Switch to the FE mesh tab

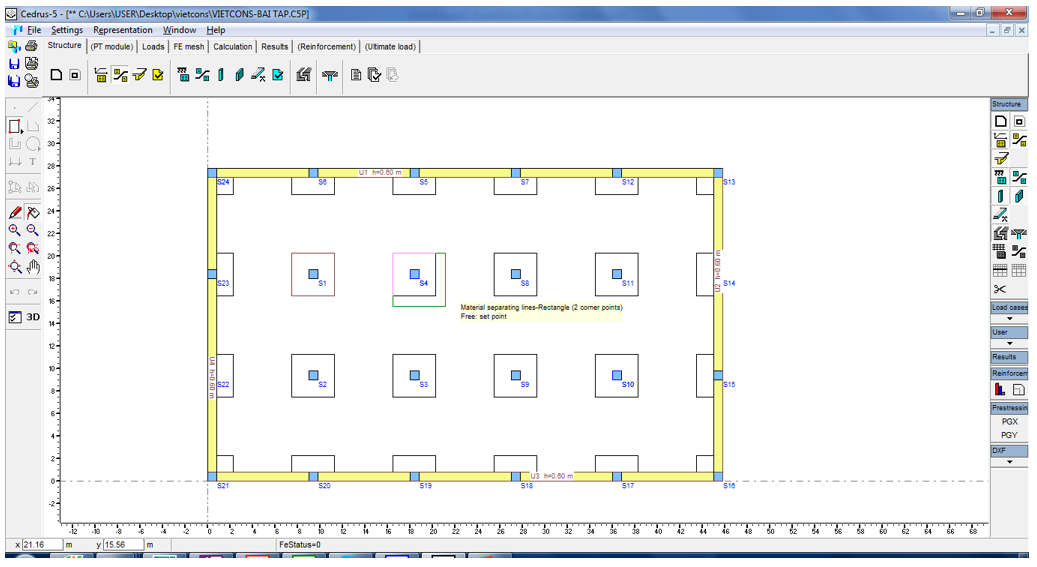pyautogui.click(x=188, y=46)
